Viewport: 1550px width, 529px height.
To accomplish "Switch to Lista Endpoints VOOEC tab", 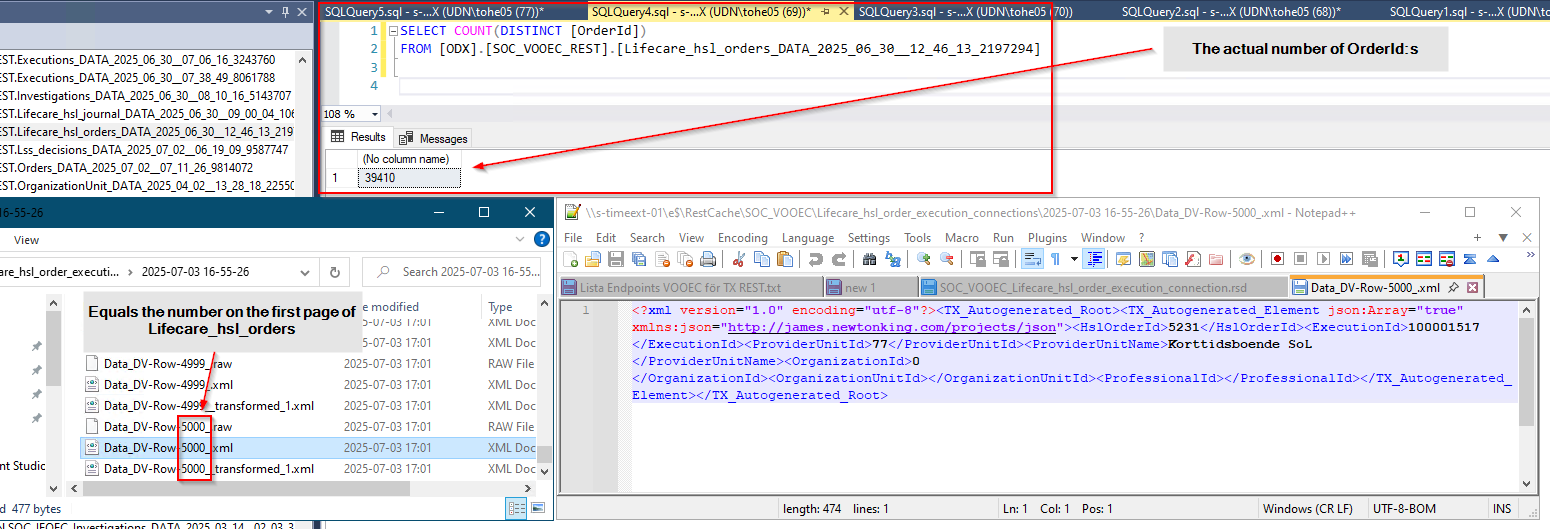I will coord(691,288).
